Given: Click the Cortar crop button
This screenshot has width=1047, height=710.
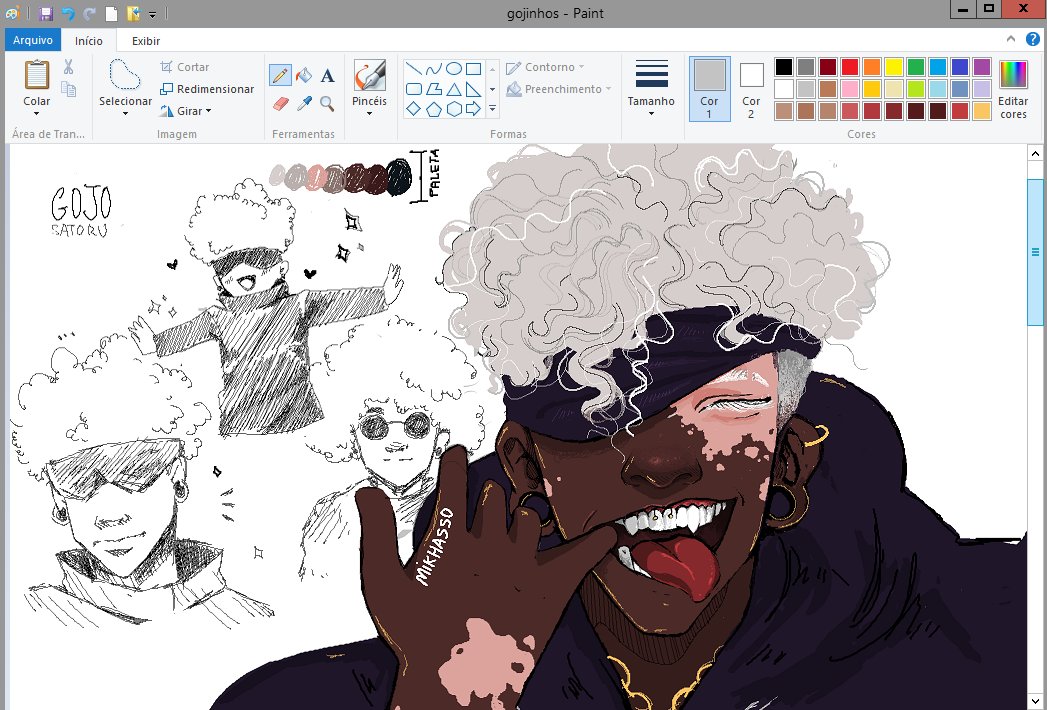Looking at the screenshot, I should (185, 67).
